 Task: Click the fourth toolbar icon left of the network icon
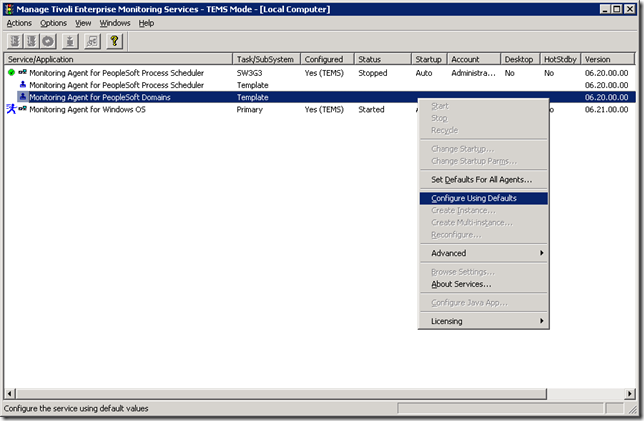click(x=70, y=41)
